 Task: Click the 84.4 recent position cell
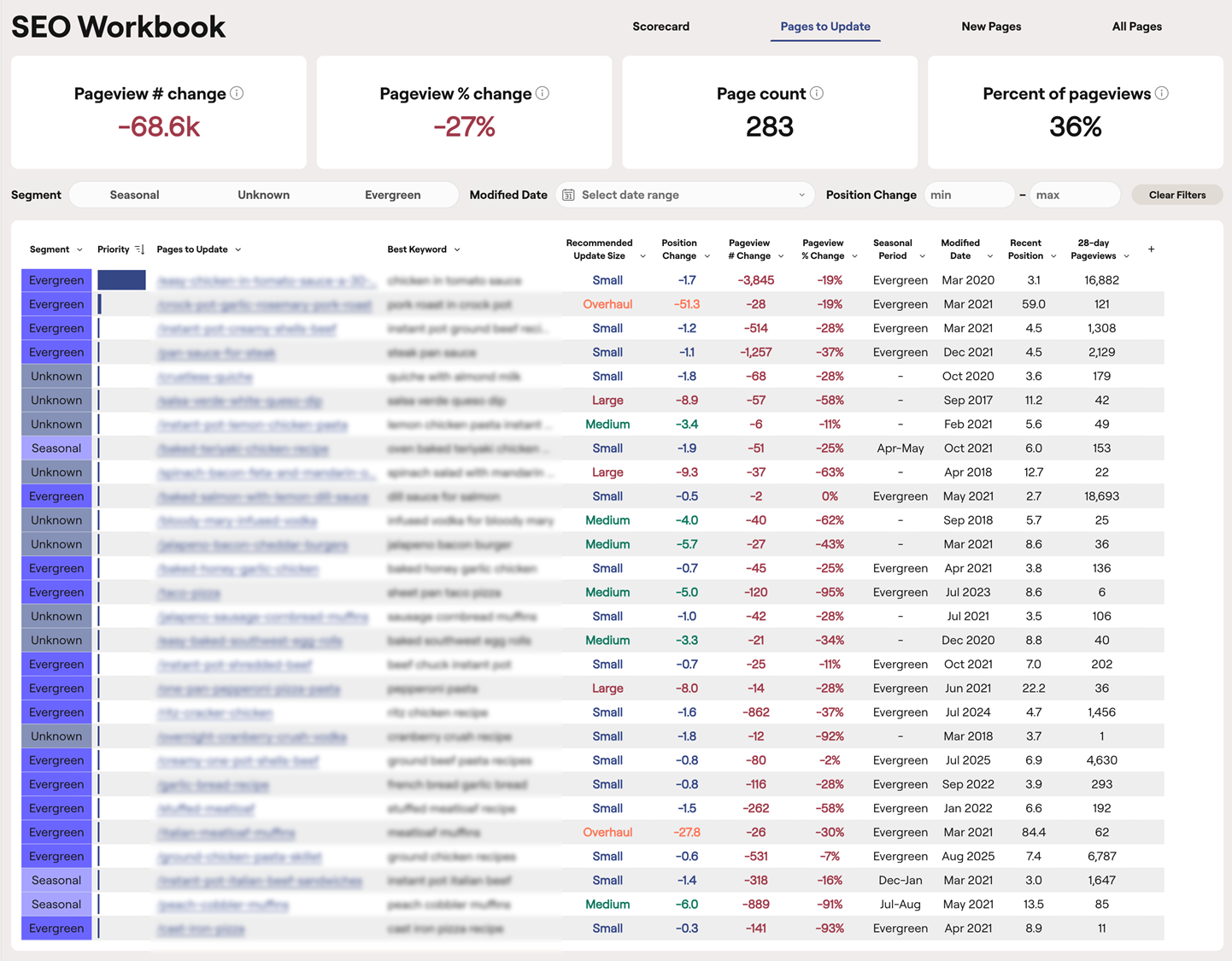1034,832
